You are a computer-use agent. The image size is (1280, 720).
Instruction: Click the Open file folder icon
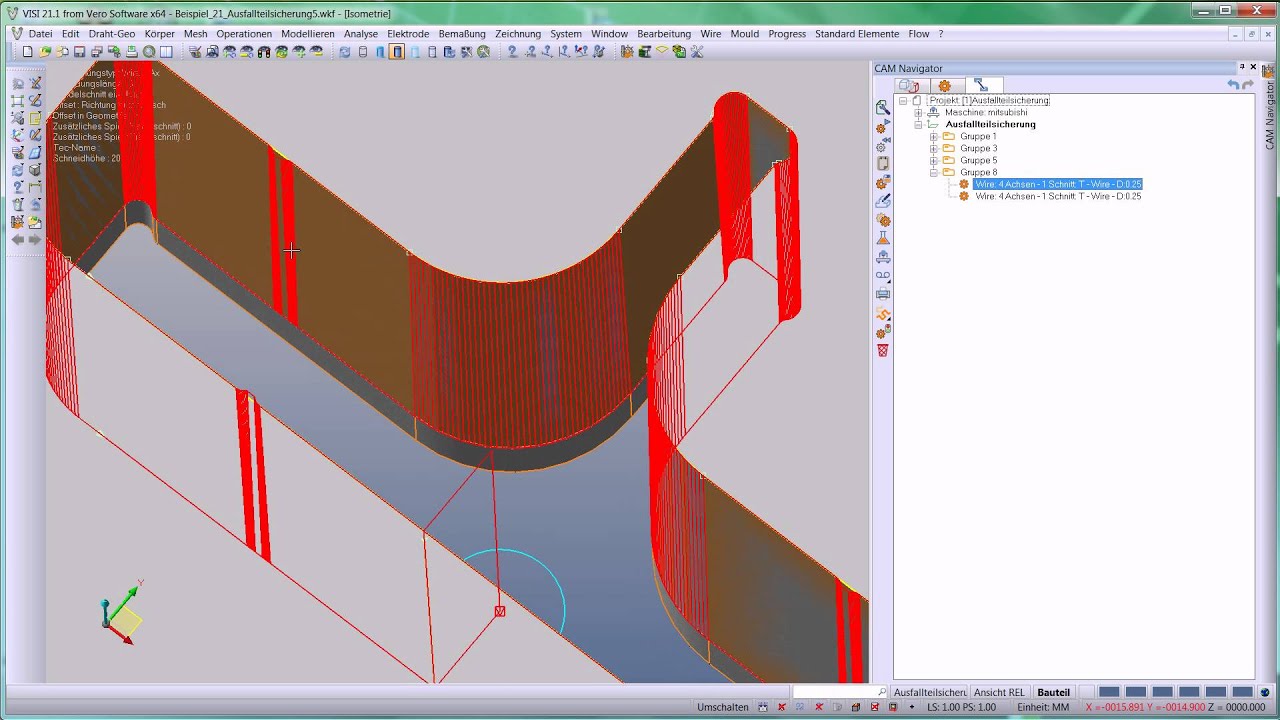coord(45,51)
